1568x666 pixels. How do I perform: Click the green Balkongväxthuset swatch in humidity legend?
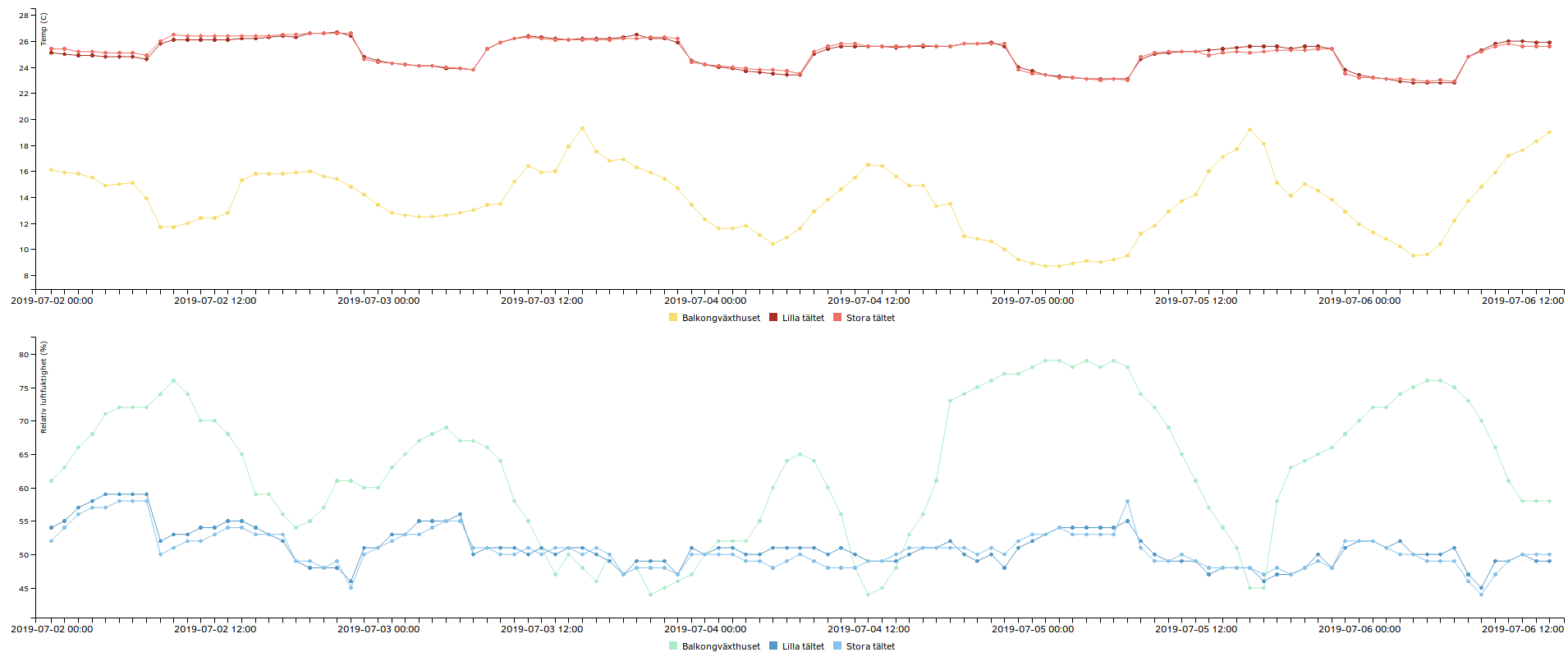point(673,646)
